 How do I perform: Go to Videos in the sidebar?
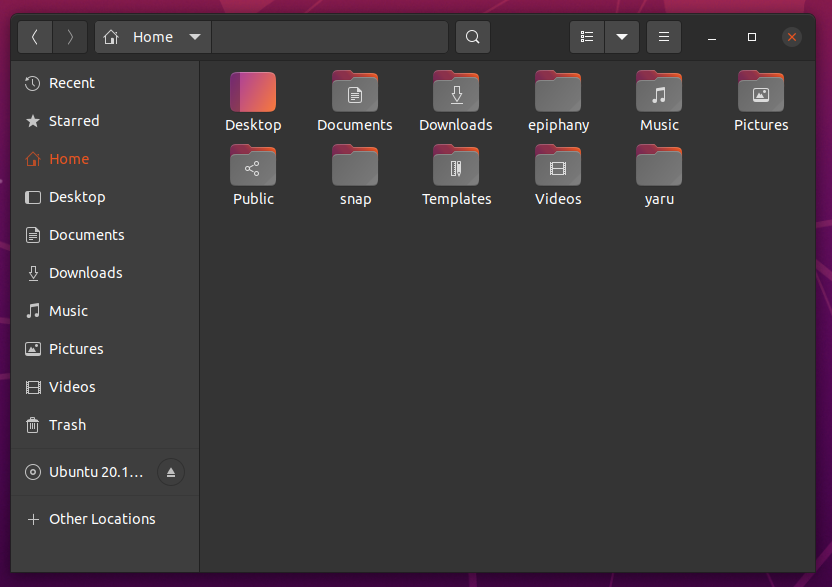(105, 387)
